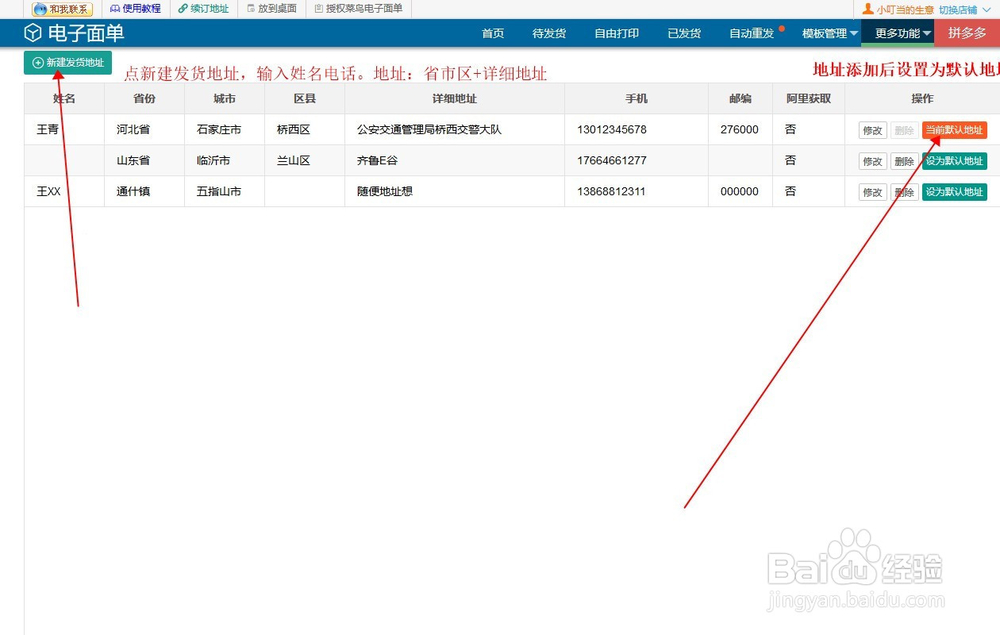Viewport: 1000px width, 635px height.
Task: Click the 续订地址 renewal icon
Action: [201, 8]
